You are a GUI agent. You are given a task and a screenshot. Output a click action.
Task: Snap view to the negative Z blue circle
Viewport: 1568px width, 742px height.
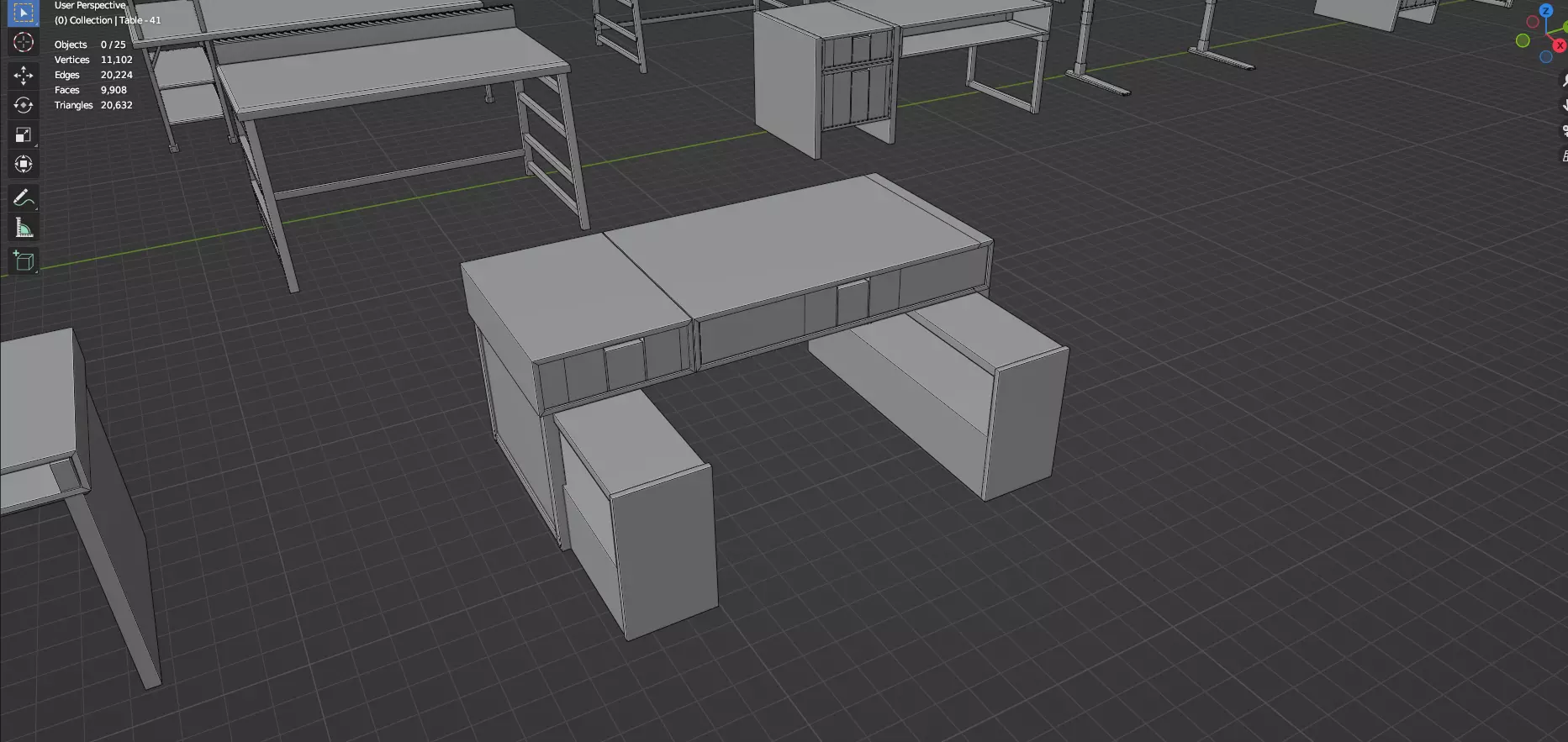click(x=1545, y=57)
